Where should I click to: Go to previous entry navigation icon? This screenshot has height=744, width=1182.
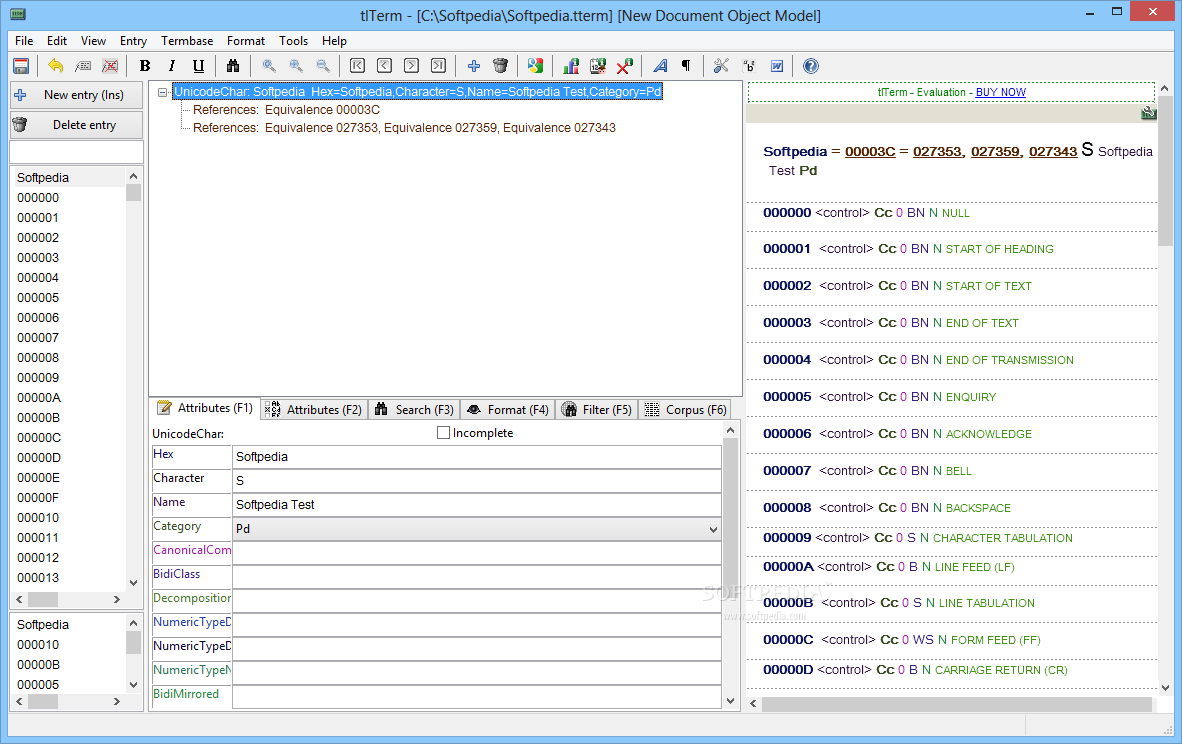tap(384, 66)
